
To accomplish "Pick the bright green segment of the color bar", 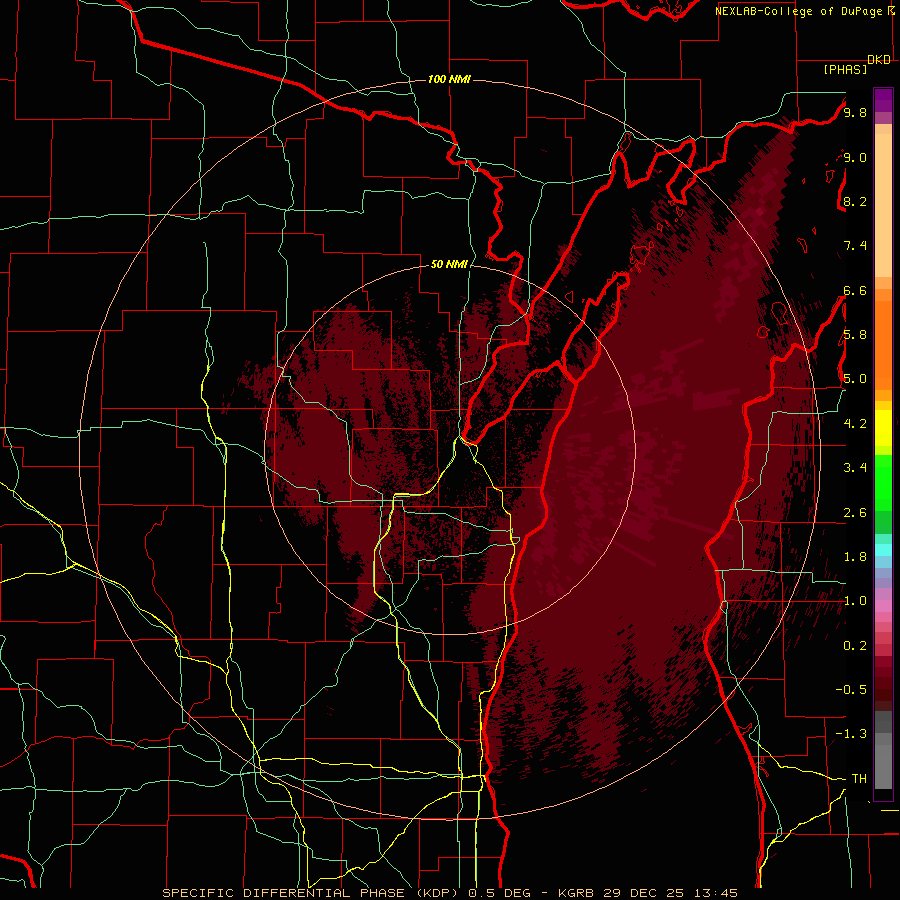I will (883, 482).
